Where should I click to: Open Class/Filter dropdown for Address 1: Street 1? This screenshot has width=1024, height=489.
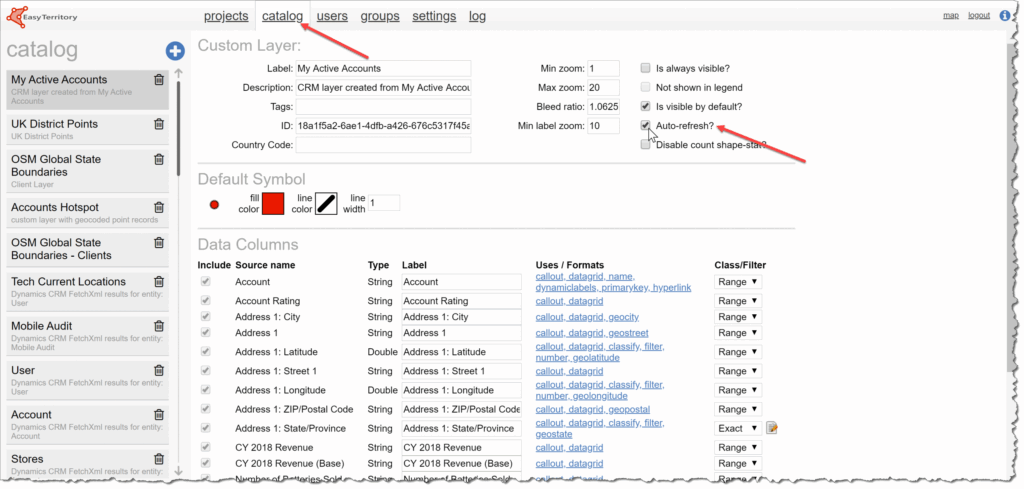click(737, 371)
